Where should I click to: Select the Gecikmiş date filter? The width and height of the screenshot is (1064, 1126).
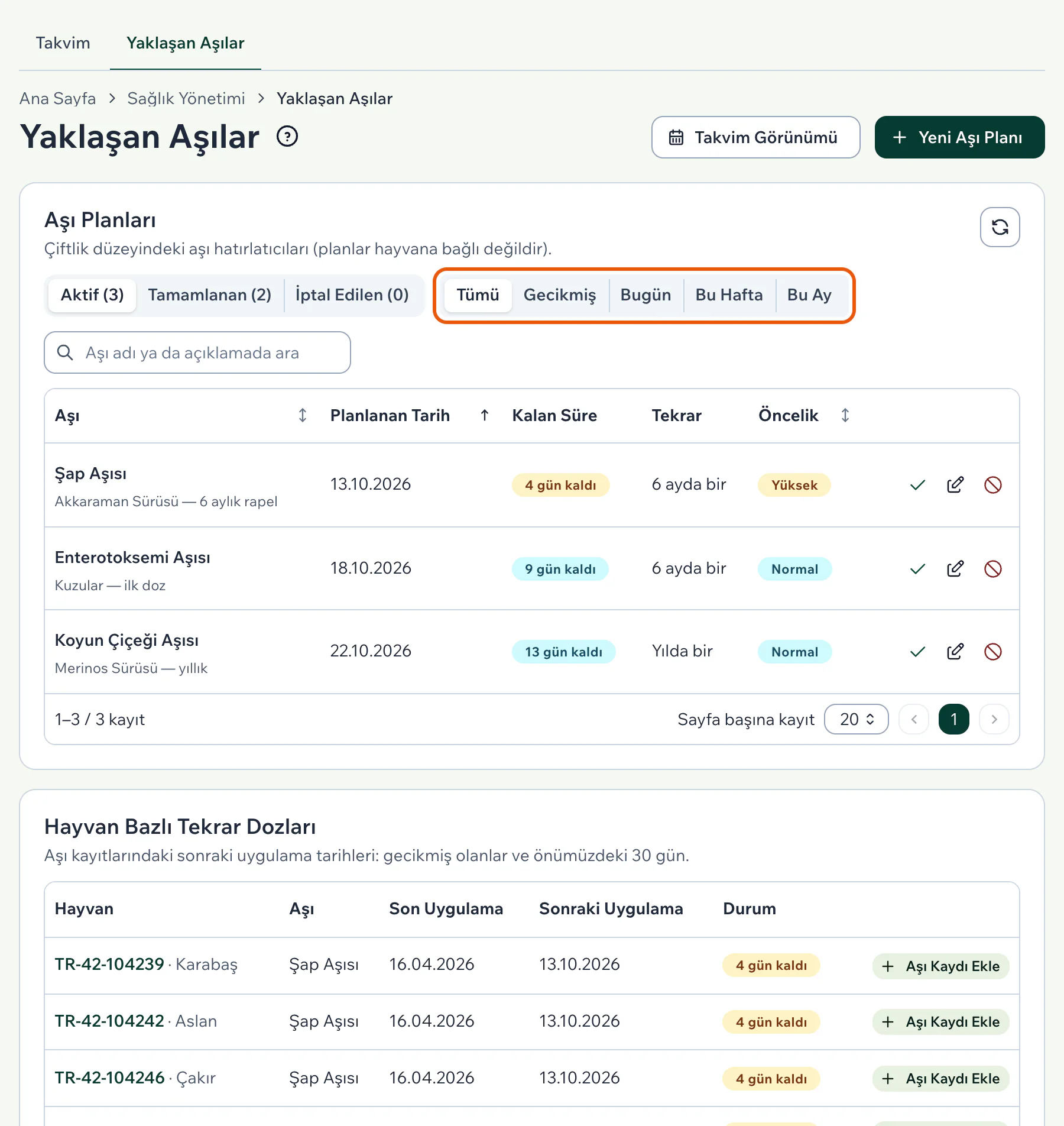click(560, 295)
